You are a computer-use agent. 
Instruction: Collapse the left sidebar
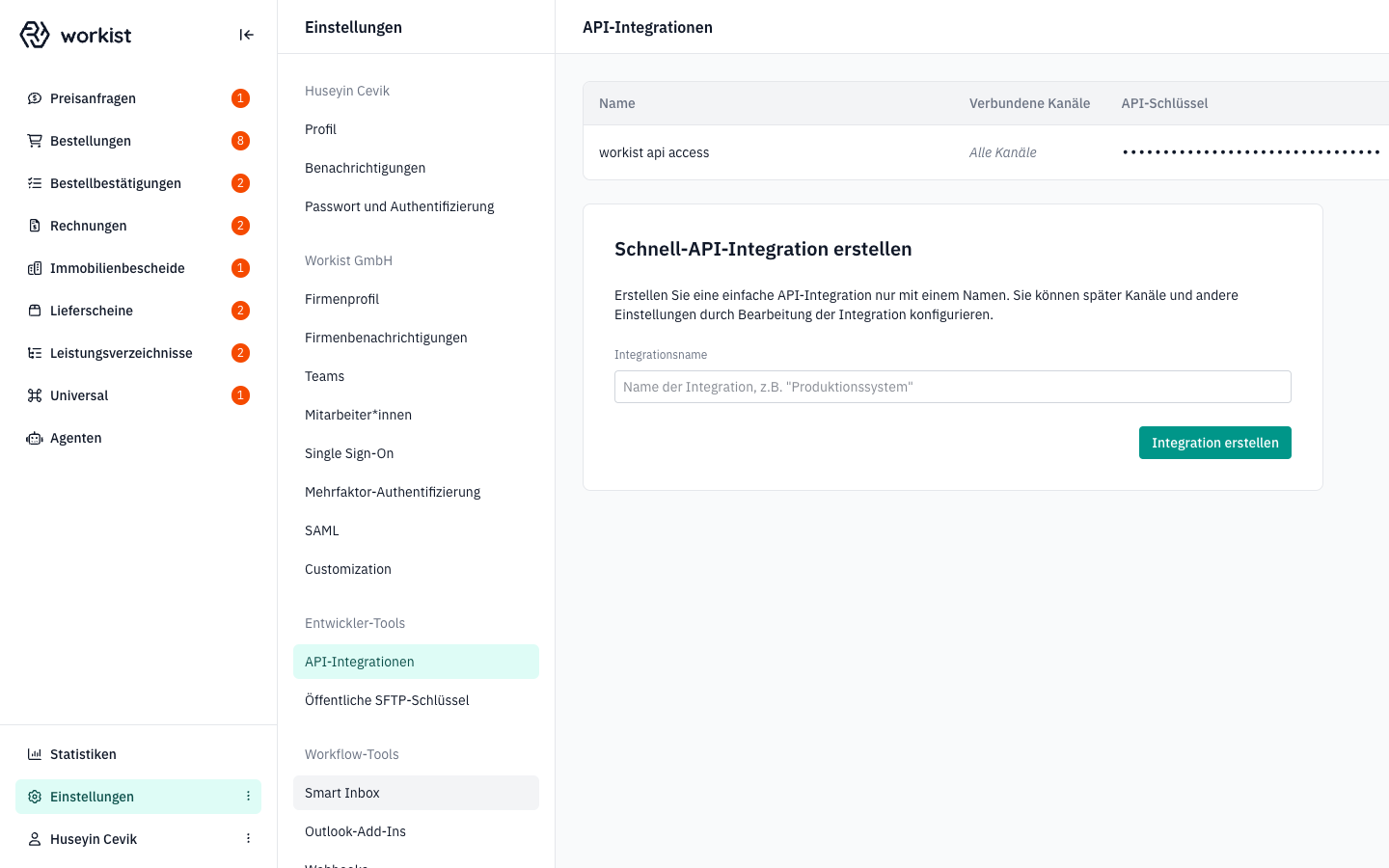tap(247, 35)
